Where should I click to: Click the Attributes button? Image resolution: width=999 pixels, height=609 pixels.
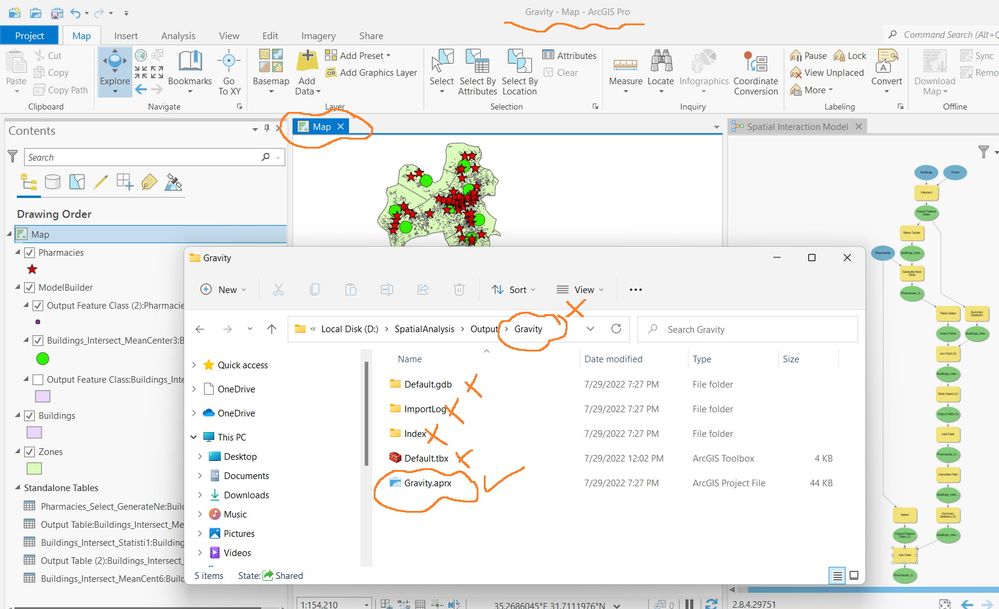[x=570, y=55]
